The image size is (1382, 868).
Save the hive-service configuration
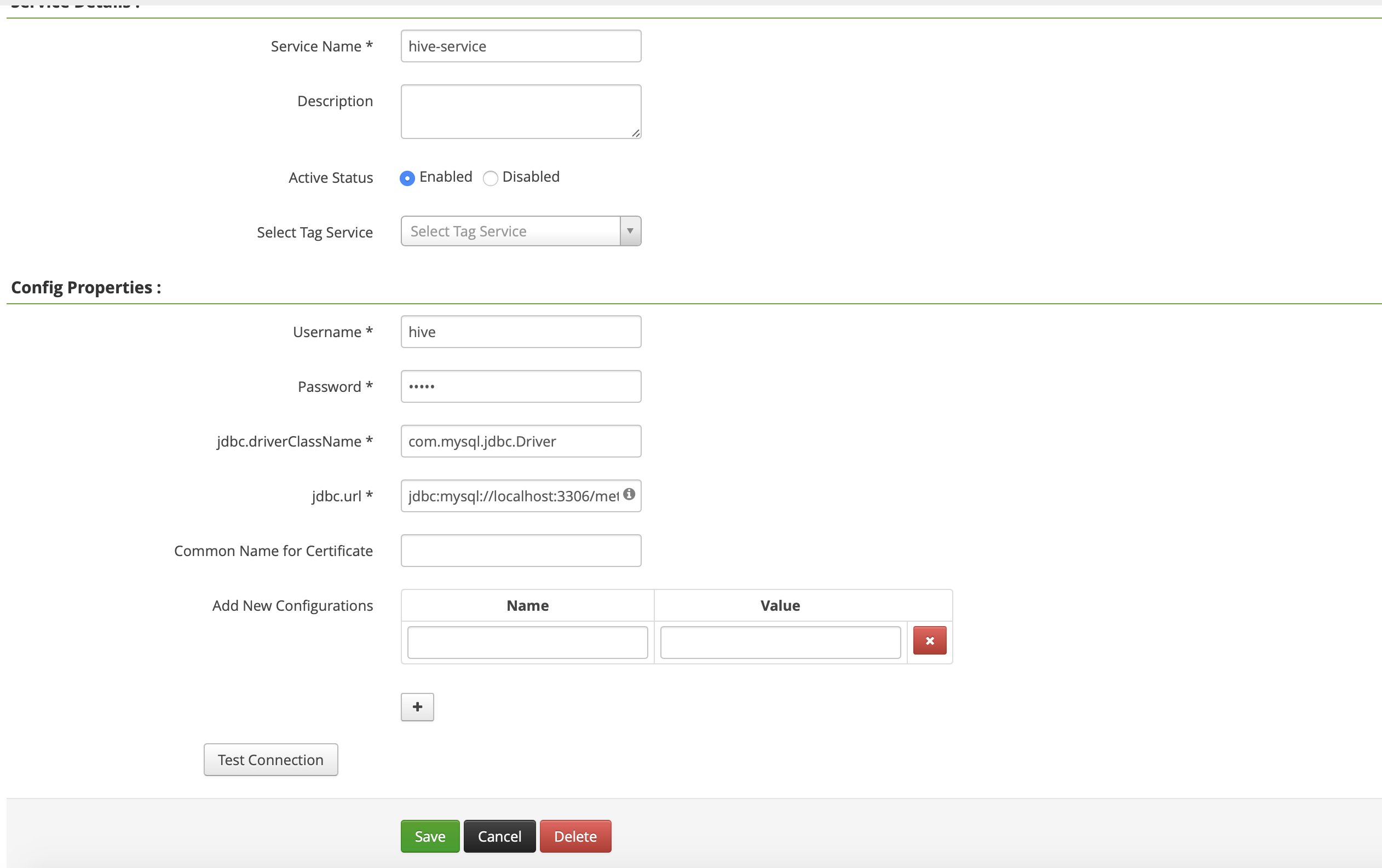[429, 836]
